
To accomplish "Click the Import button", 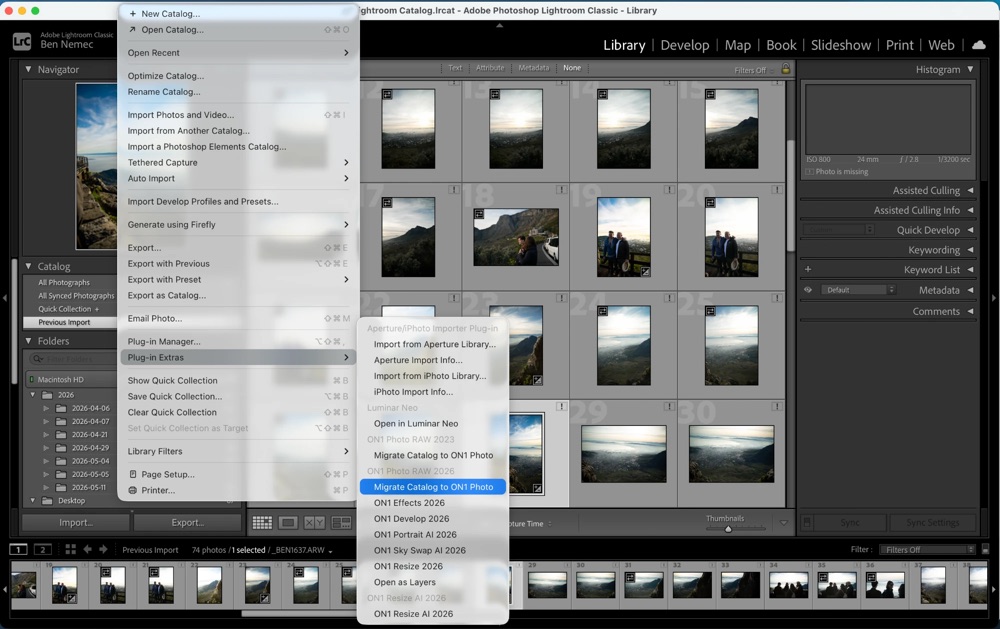I will click(x=76, y=522).
